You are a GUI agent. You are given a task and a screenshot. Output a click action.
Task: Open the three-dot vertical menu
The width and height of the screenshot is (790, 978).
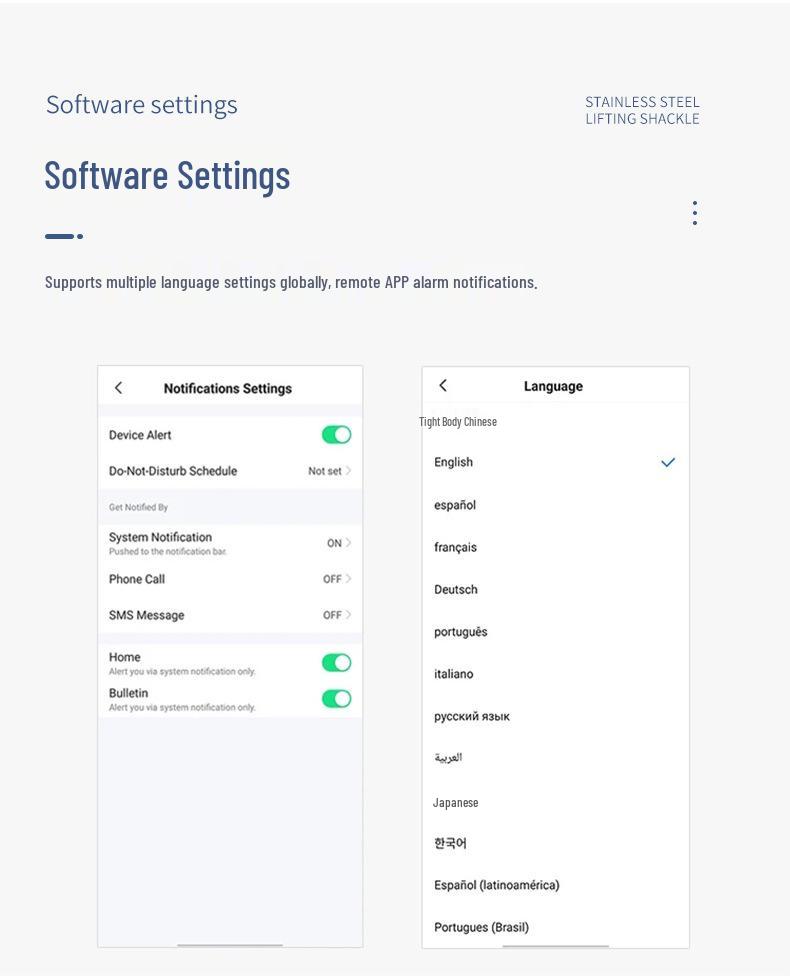tap(695, 213)
